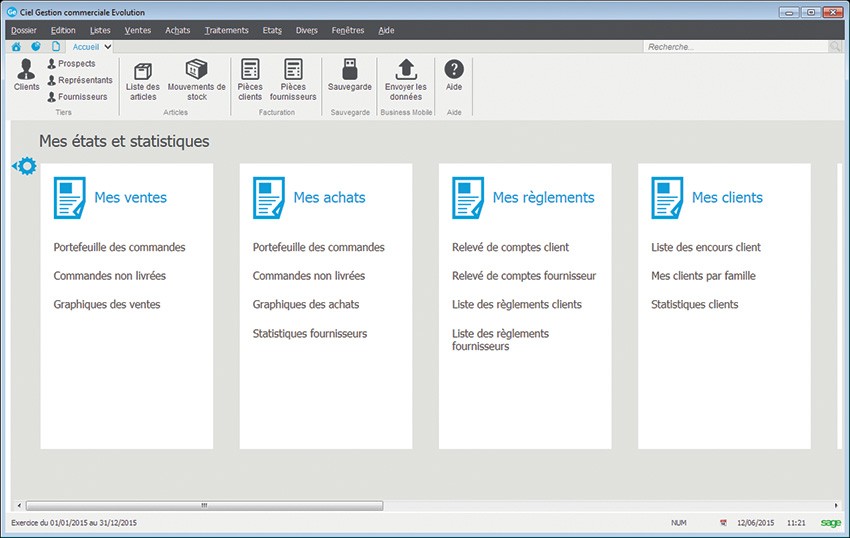Screen dimensions: 850x538
Task: Click the settings gear beside the dashboard
Action: click(x=26, y=166)
